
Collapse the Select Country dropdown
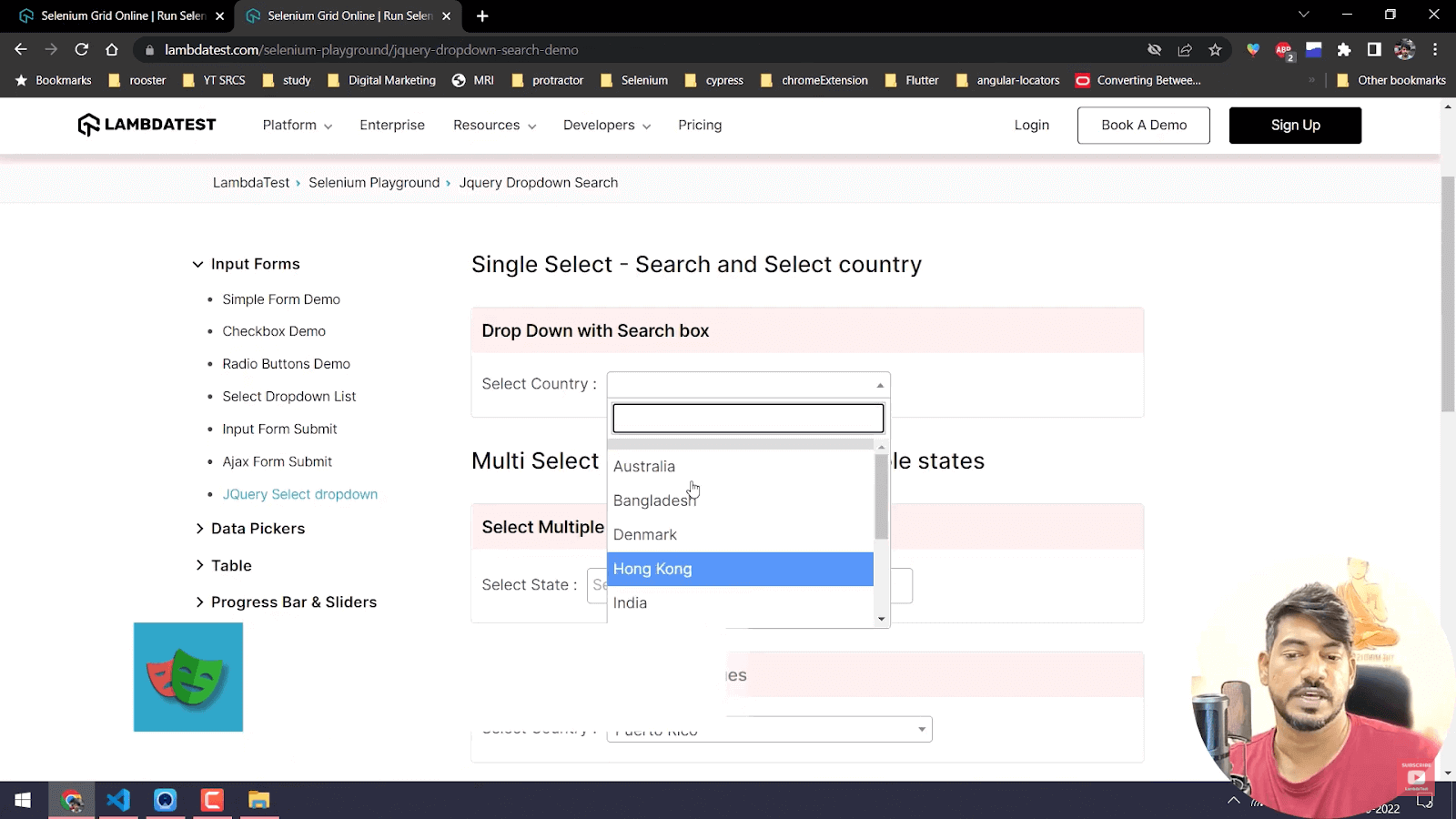coord(748,385)
